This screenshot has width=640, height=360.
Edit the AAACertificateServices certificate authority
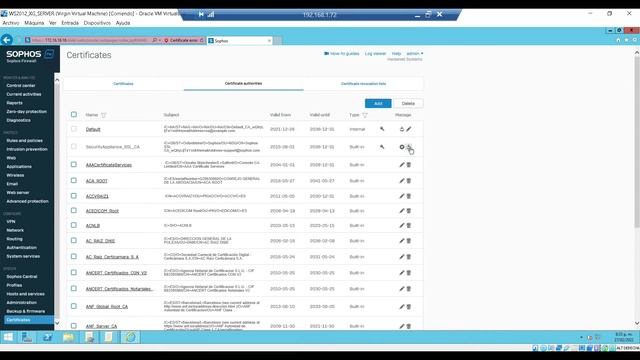(x=402, y=165)
